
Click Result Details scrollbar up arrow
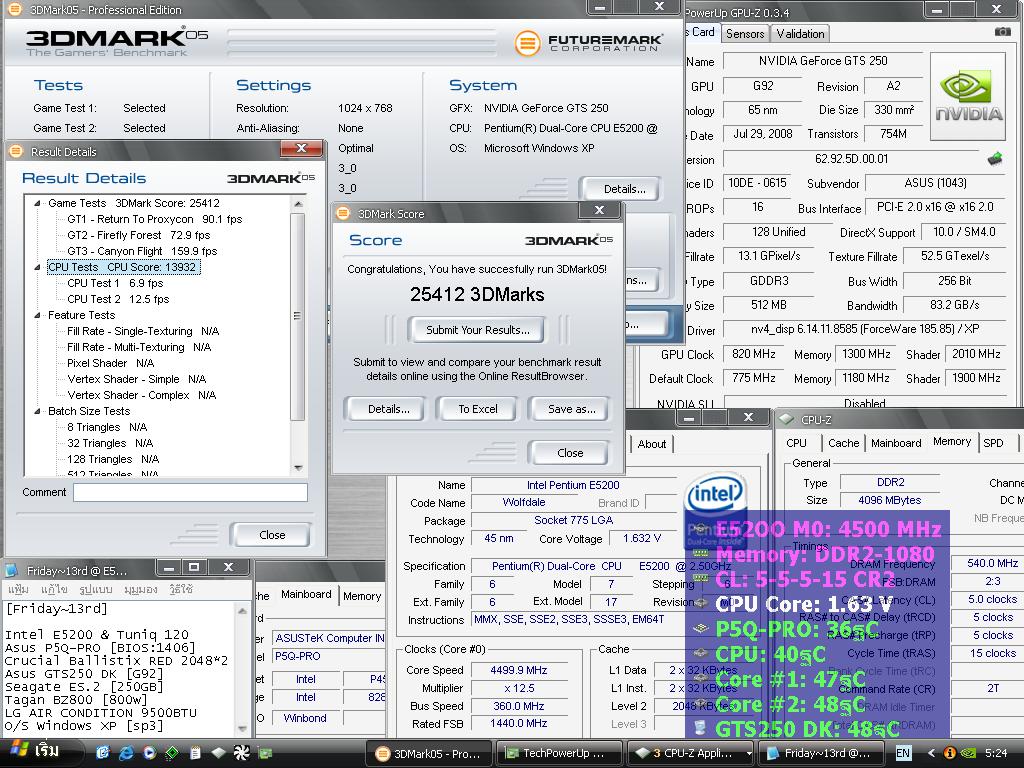click(298, 203)
